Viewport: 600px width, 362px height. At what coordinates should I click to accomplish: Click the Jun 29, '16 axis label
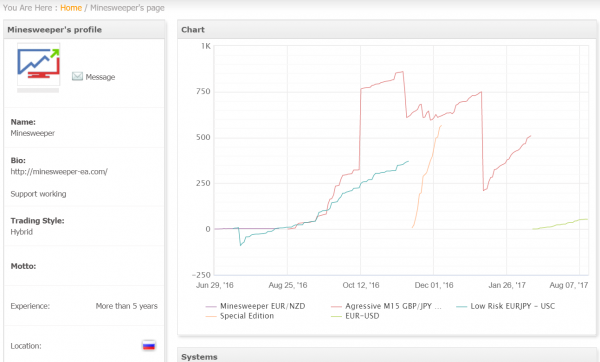(x=215, y=285)
